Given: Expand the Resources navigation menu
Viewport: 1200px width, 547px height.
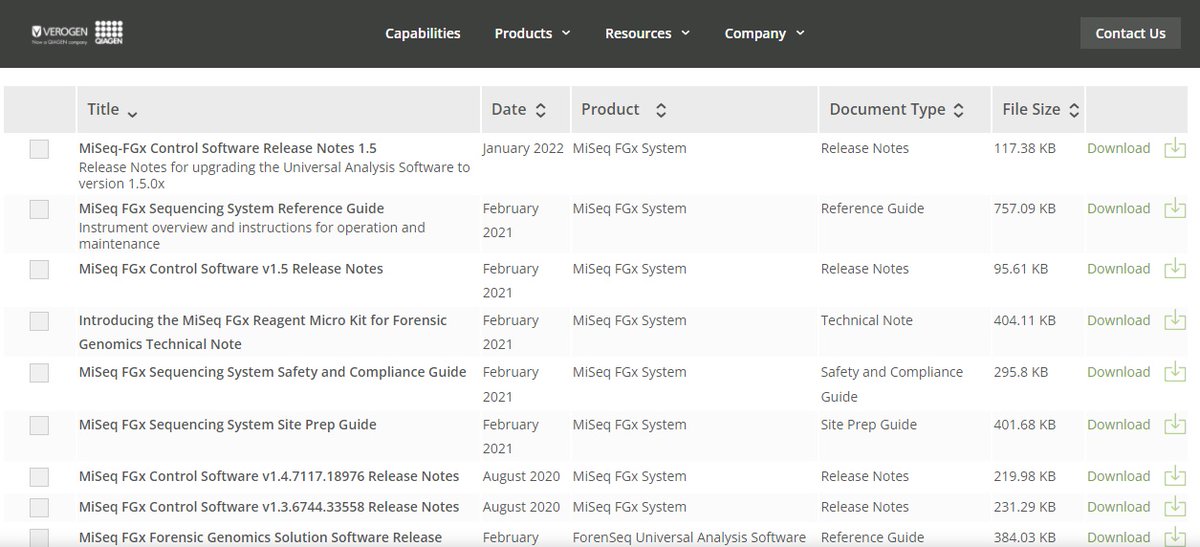Looking at the screenshot, I should pos(647,33).
